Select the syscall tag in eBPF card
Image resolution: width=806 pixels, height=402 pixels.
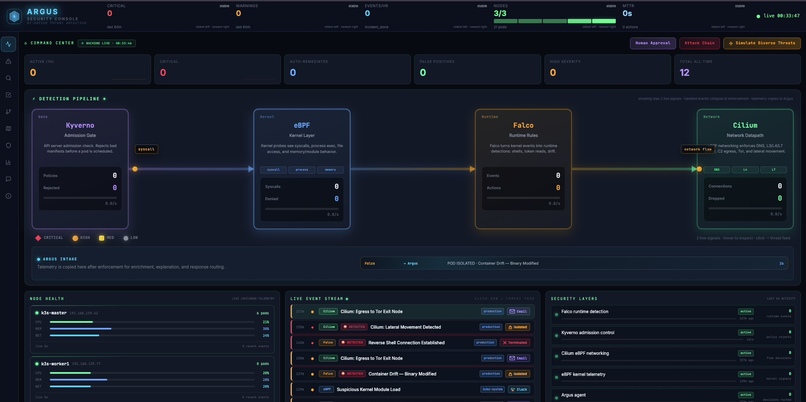(x=273, y=170)
